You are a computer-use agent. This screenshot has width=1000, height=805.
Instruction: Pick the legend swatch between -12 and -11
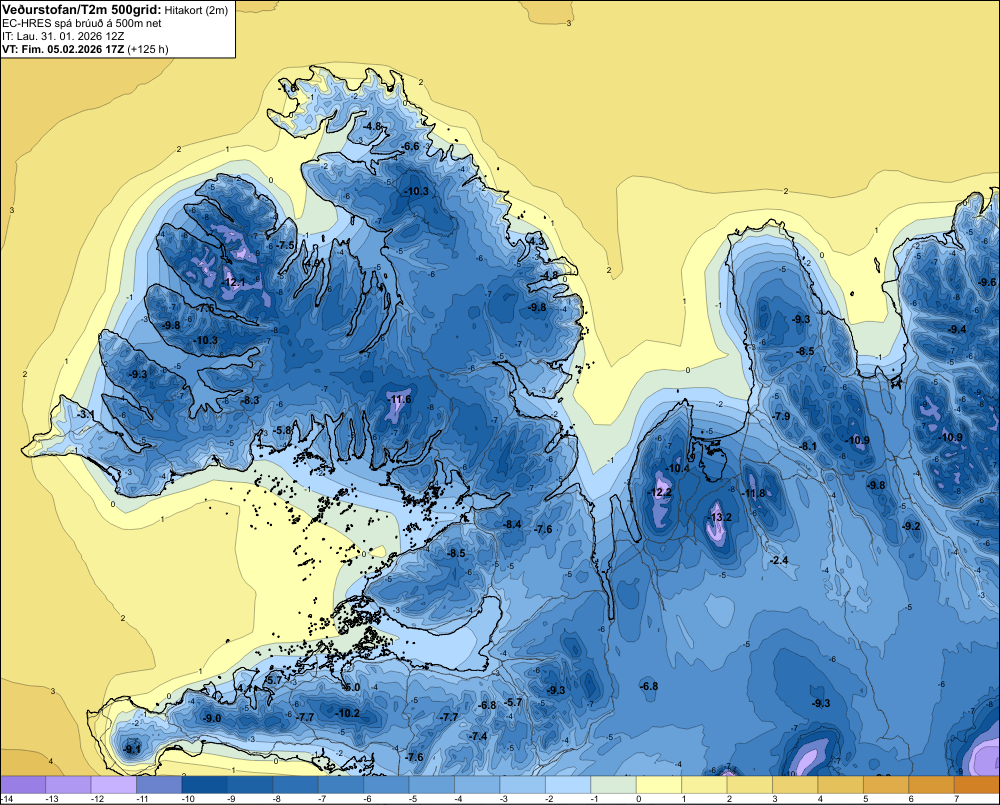[114, 785]
